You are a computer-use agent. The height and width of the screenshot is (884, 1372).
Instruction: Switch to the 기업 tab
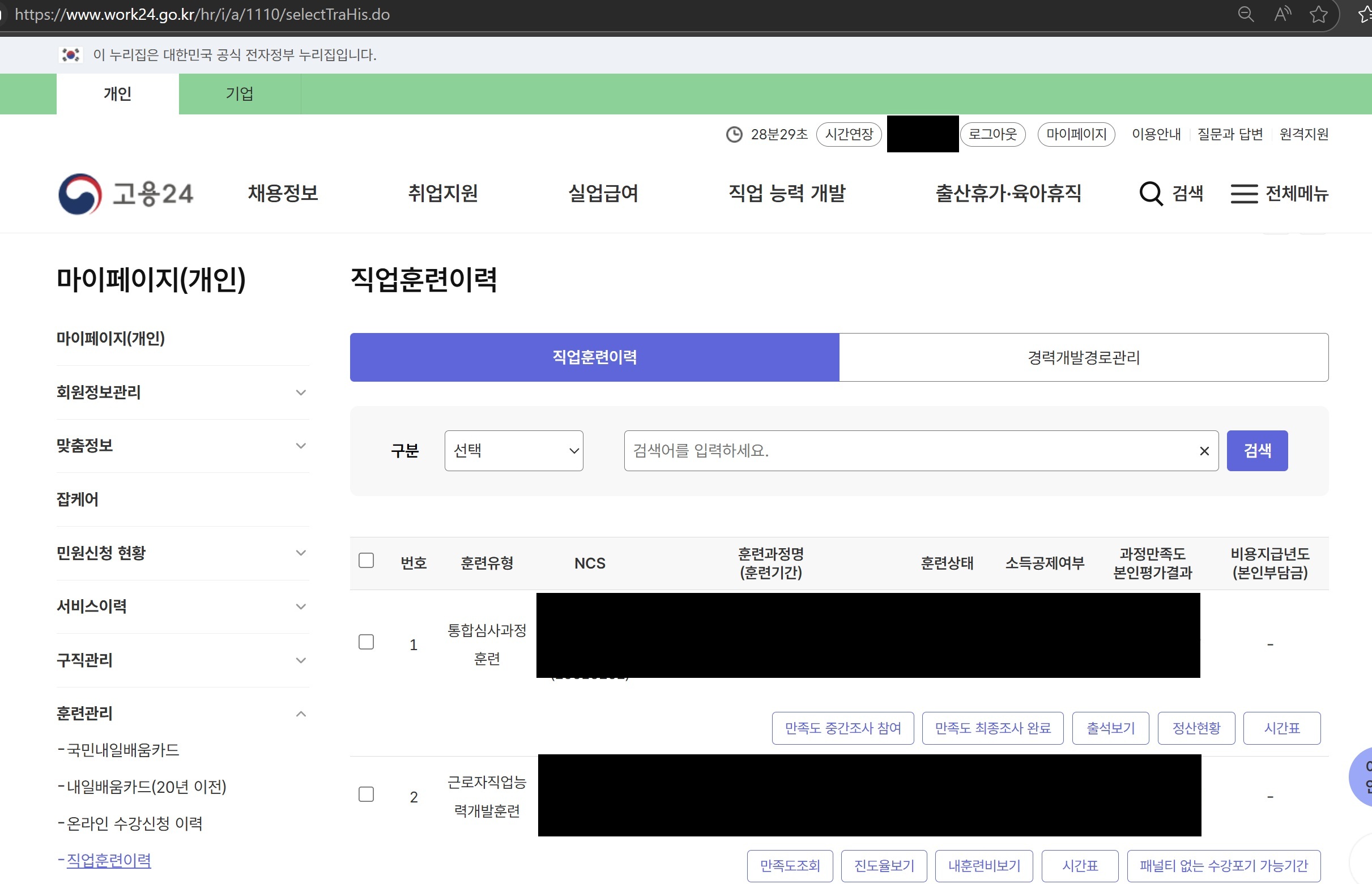pos(240,93)
